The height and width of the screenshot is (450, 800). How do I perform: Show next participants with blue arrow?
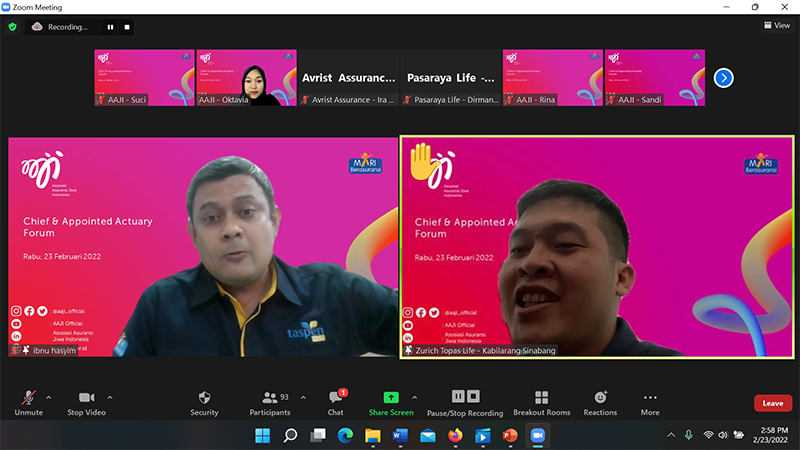723,78
